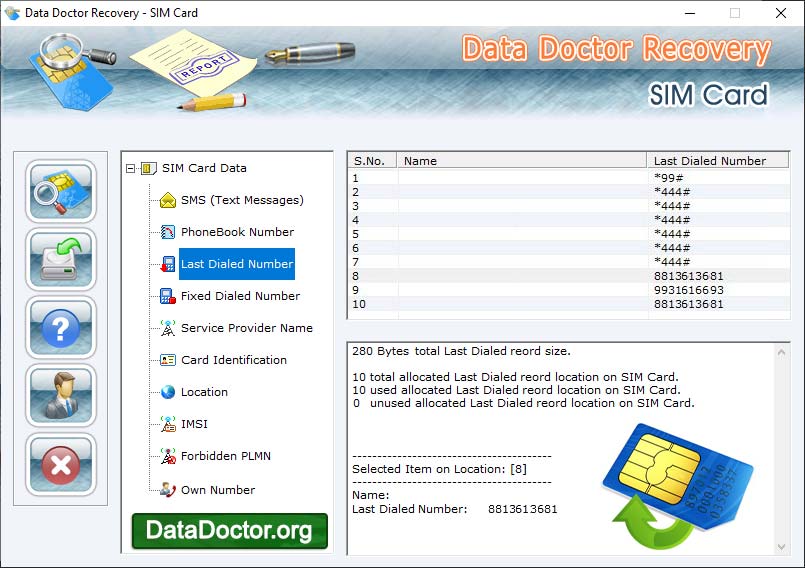
Task: Minimize the Data Doctor Recovery window
Action: point(690,13)
